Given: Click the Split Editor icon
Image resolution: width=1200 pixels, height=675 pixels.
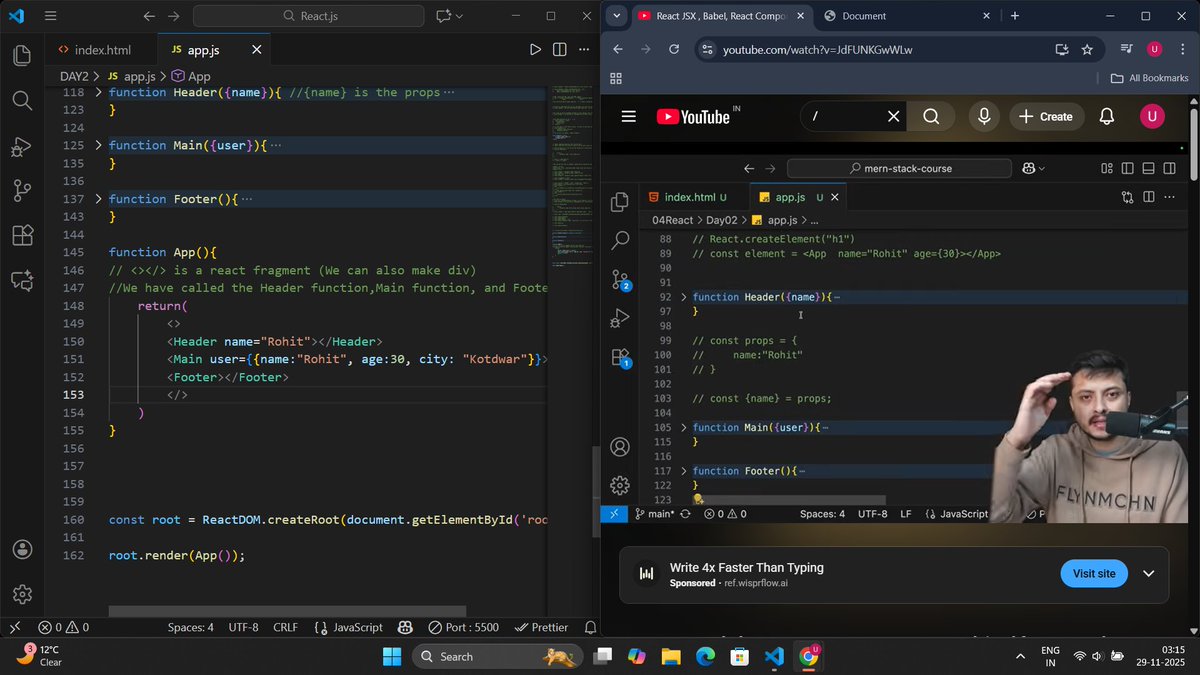Looking at the screenshot, I should 560,48.
